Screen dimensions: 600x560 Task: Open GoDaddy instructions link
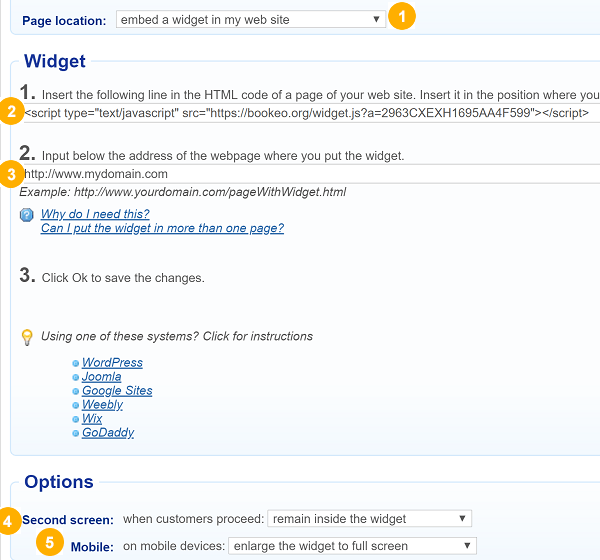(108, 433)
